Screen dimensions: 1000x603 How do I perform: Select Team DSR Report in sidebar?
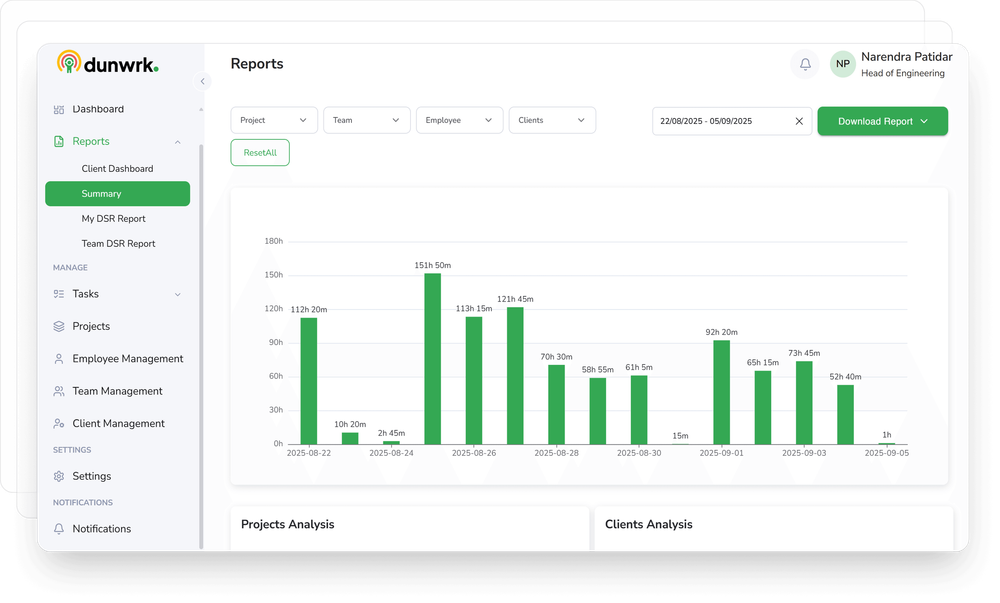pos(118,244)
